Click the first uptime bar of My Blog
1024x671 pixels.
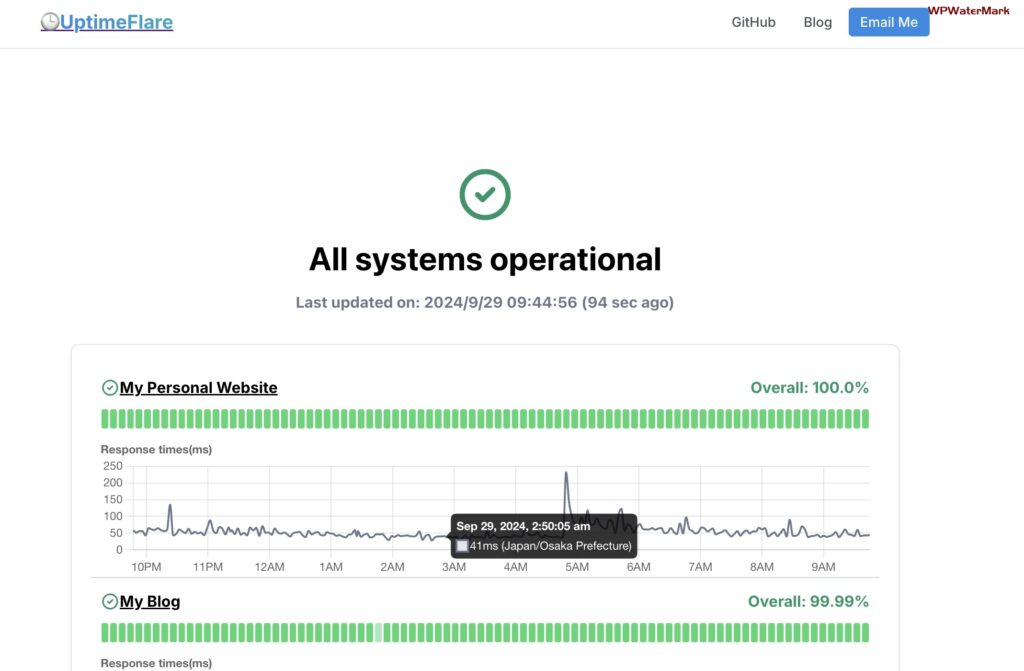tap(104, 632)
